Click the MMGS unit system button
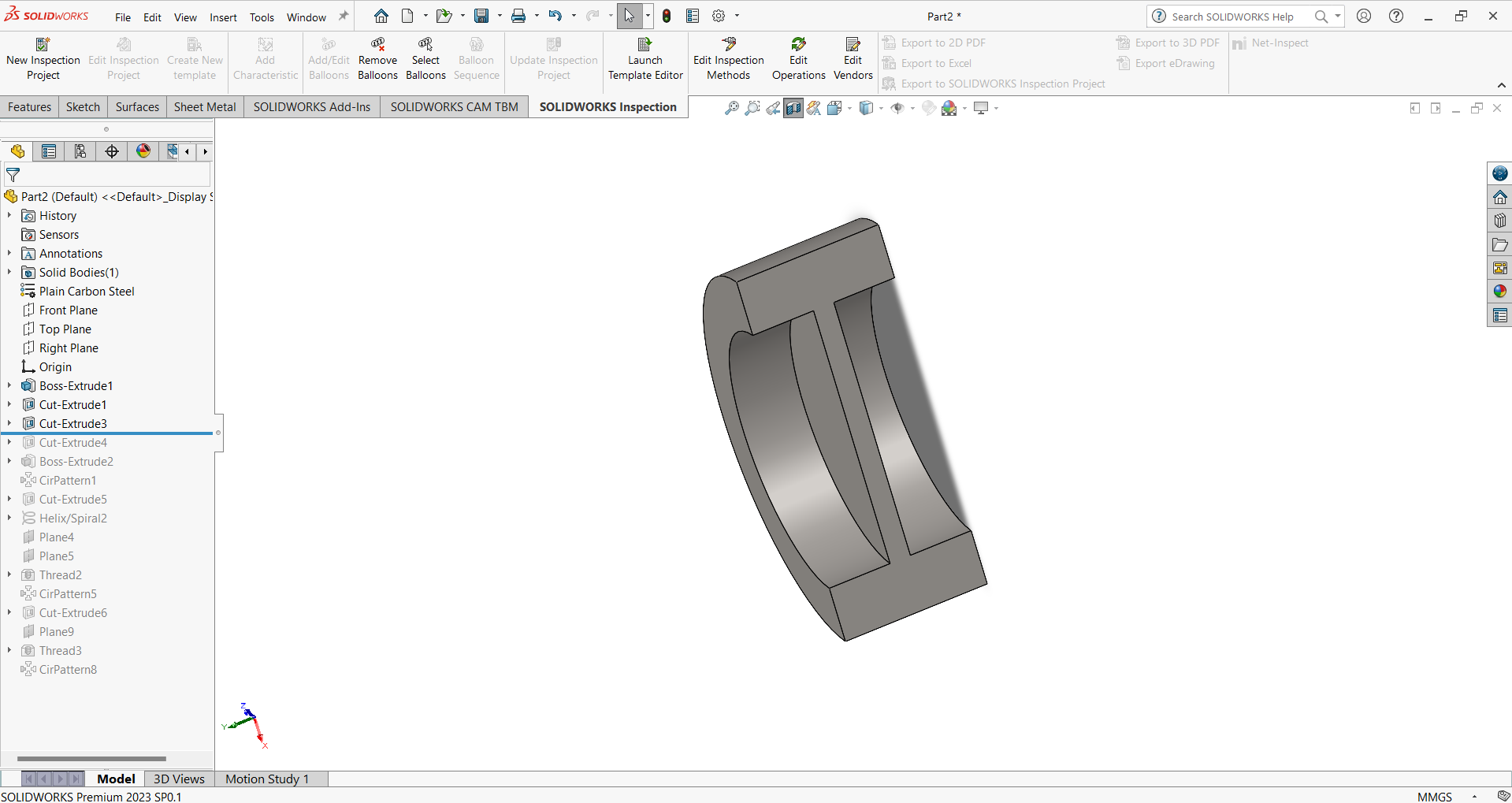Viewport: 1512px width, 803px height. point(1434,797)
